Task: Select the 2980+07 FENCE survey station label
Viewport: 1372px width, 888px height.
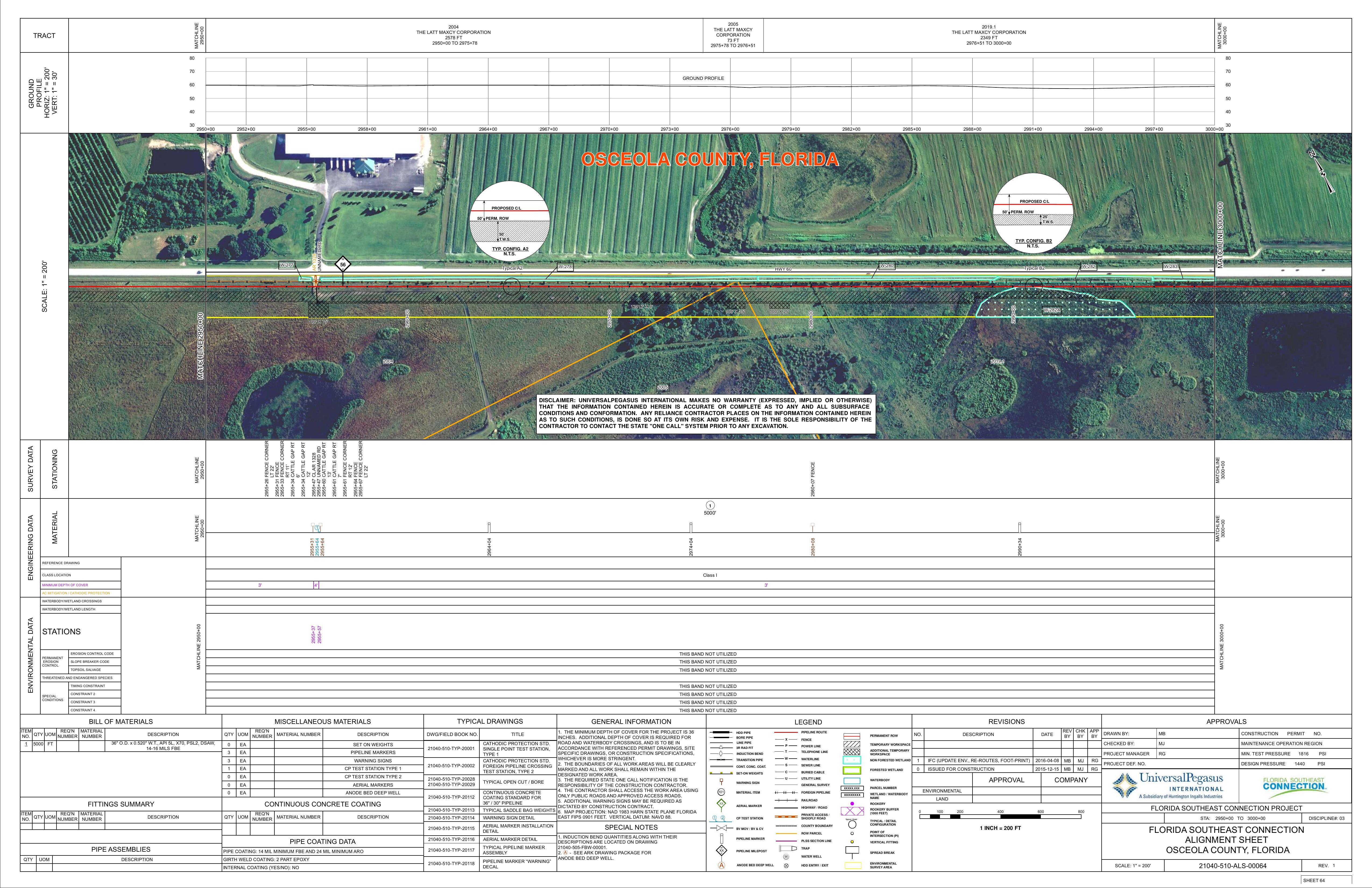Action: 813,479
